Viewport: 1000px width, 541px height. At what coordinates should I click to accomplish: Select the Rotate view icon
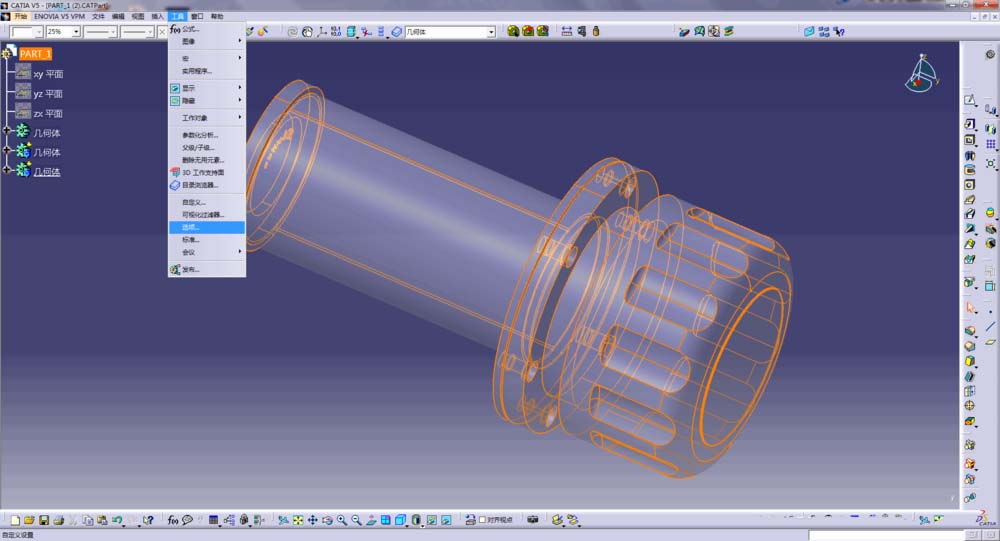pyautogui.click(x=327, y=521)
